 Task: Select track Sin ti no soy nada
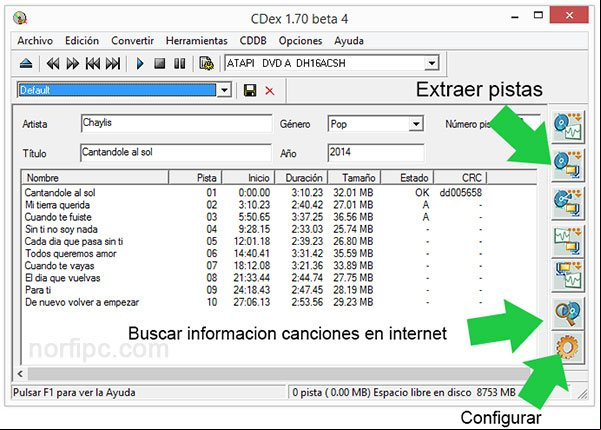61,229
